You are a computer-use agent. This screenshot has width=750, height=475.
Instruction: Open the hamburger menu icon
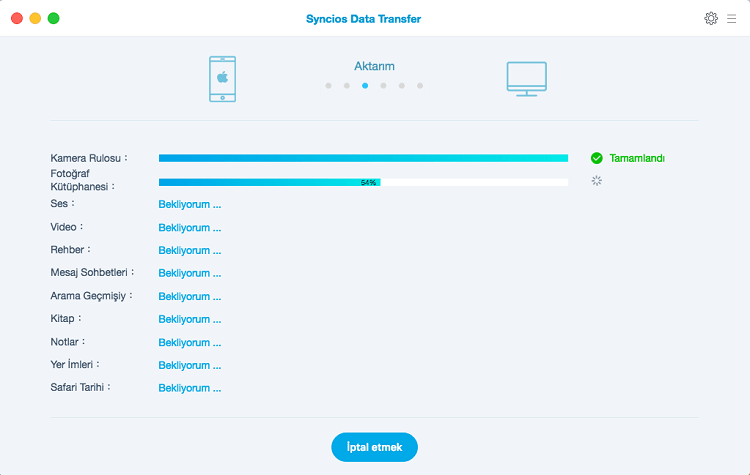pyautogui.click(x=731, y=19)
